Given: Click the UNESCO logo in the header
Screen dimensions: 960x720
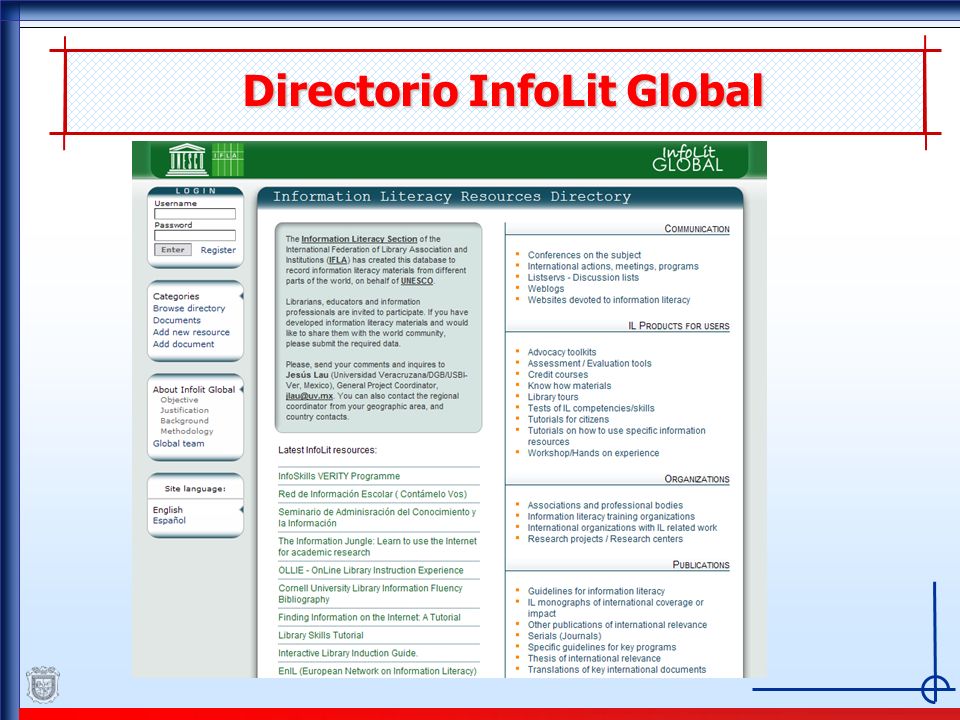Looking at the screenshot, I should tap(187, 160).
